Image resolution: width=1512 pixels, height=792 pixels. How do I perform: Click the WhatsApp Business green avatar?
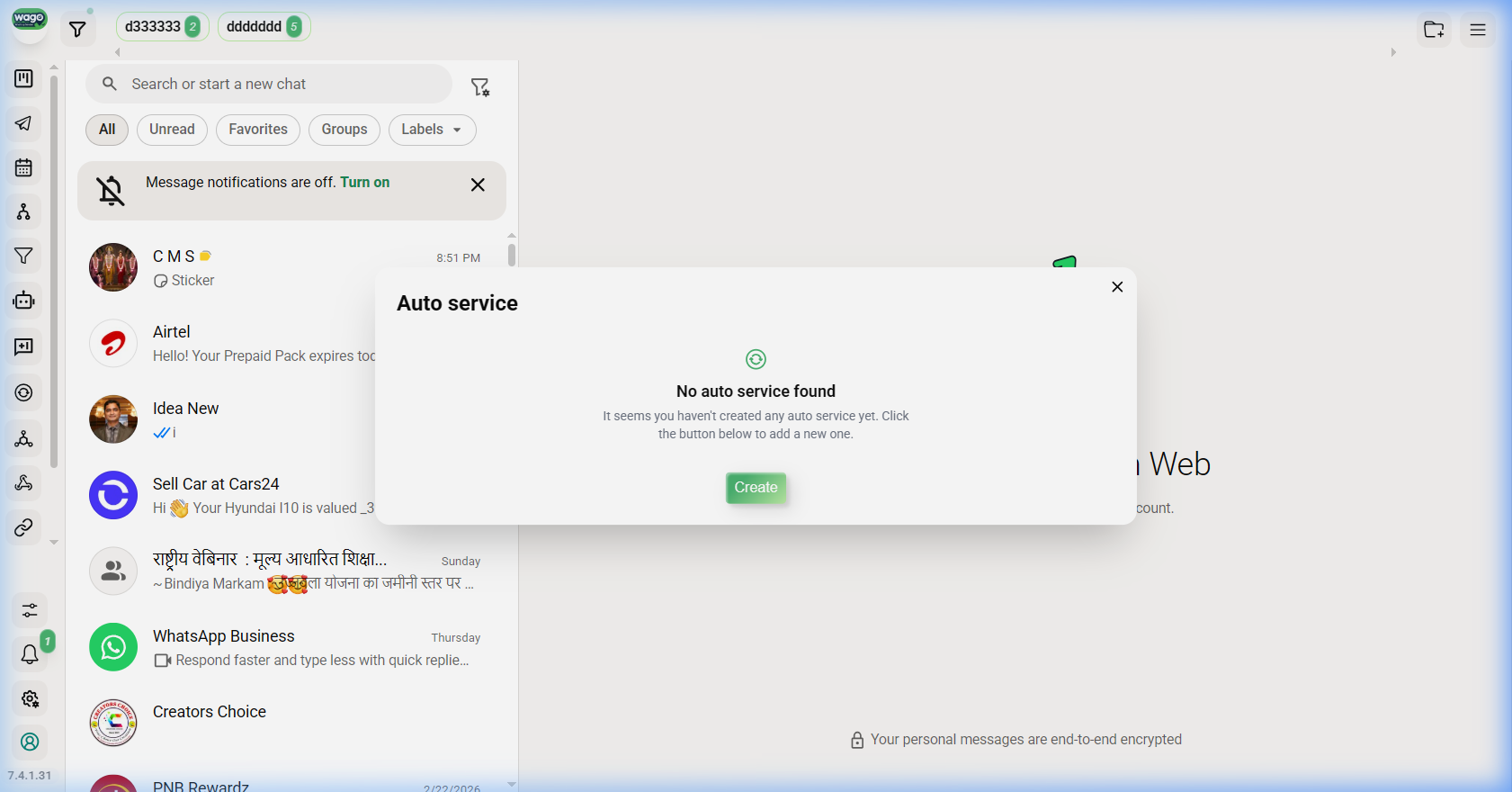[113, 647]
